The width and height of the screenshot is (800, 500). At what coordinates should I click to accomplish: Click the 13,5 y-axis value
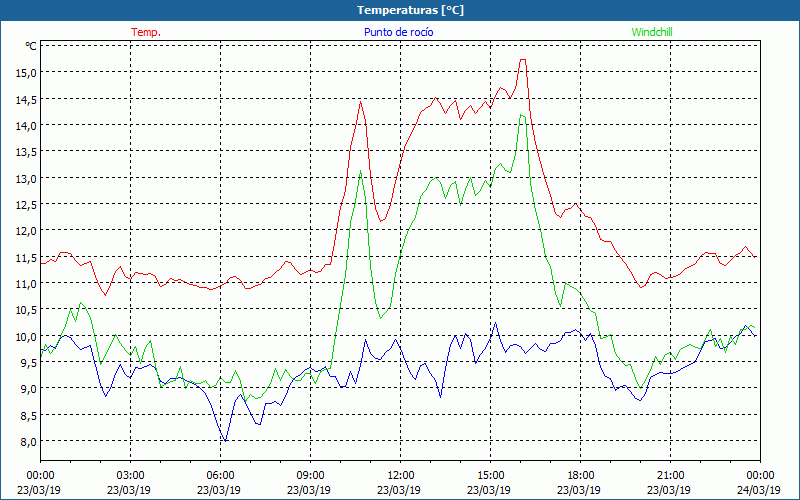coord(26,152)
